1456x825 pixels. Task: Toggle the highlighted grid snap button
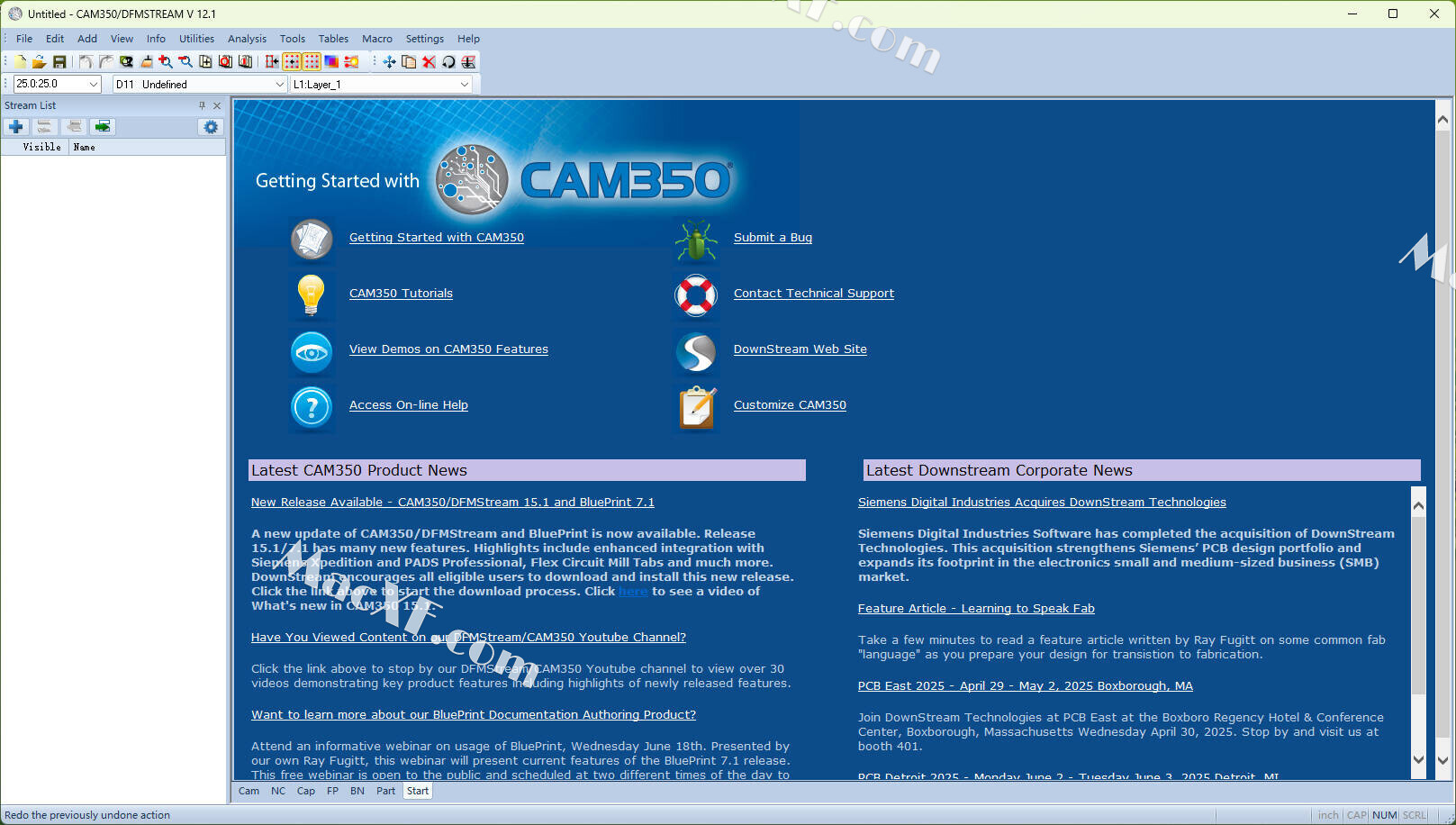[292, 61]
